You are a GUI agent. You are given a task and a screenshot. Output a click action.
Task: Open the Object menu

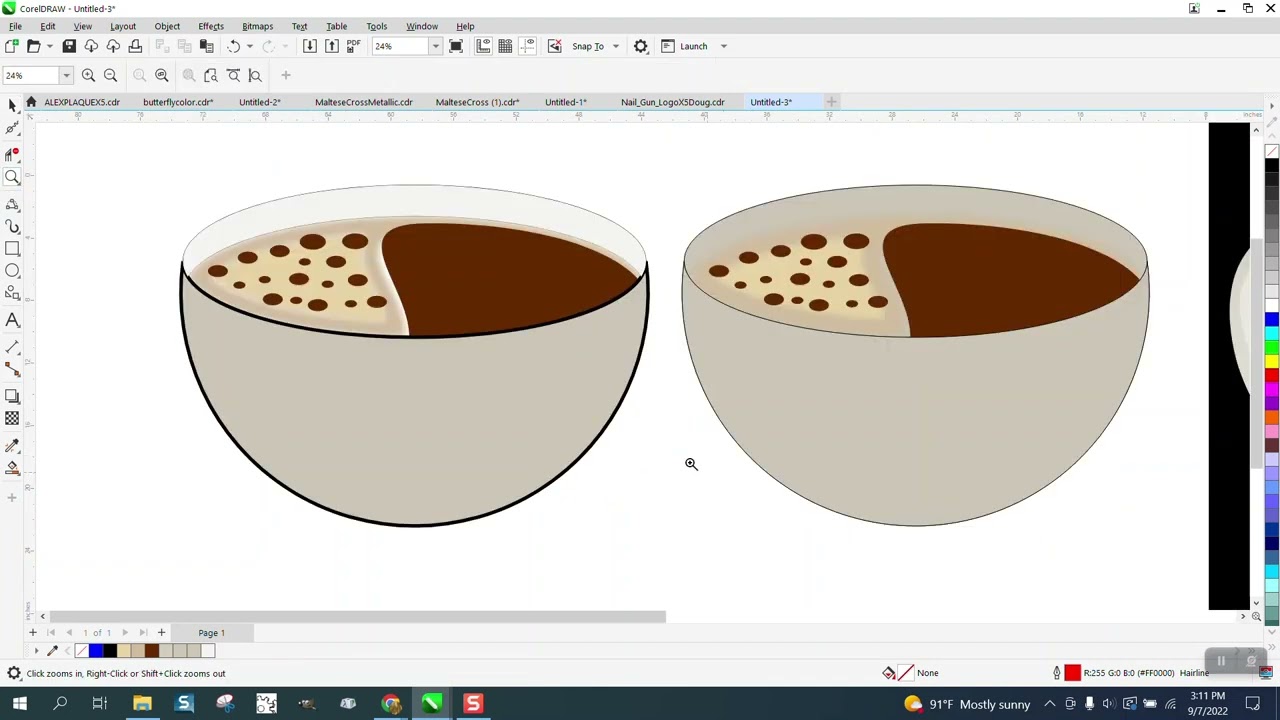167,26
